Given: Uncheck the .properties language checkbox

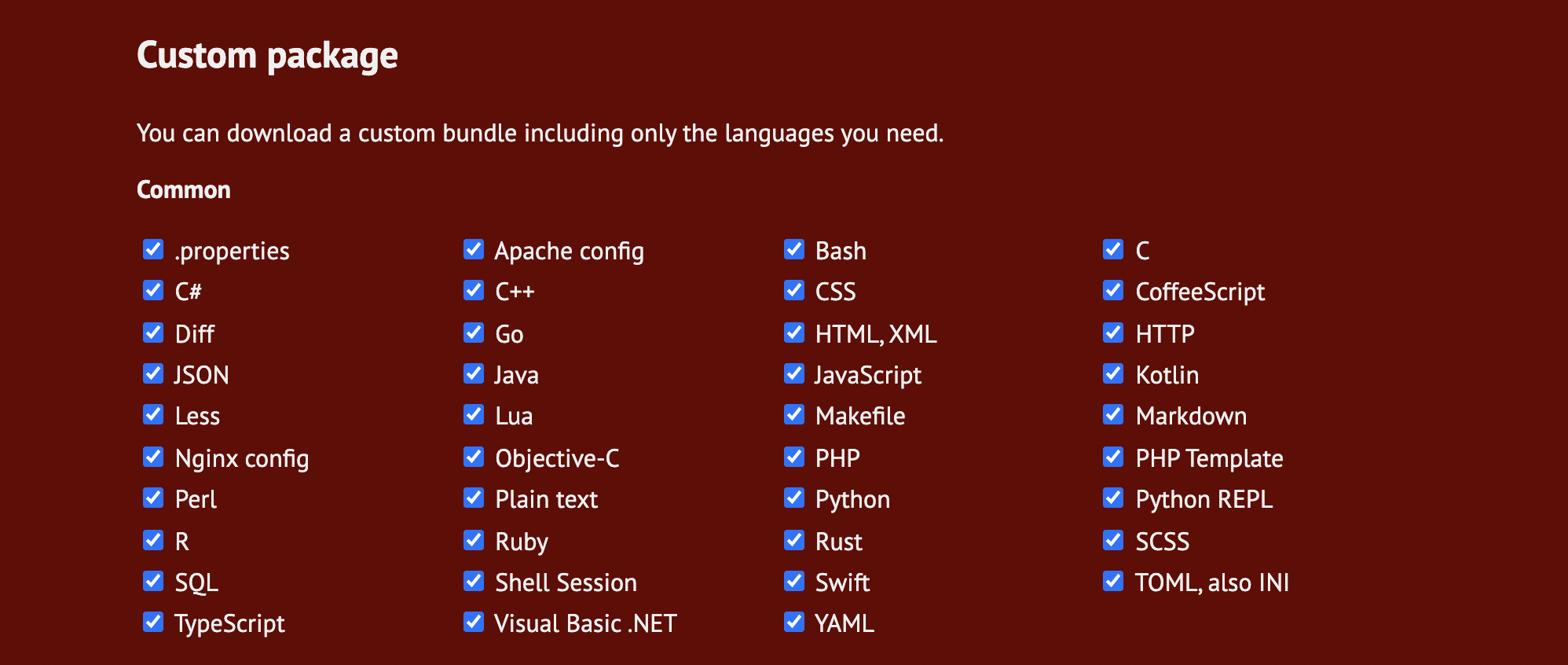Looking at the screenshot, I should coord(153,250).
